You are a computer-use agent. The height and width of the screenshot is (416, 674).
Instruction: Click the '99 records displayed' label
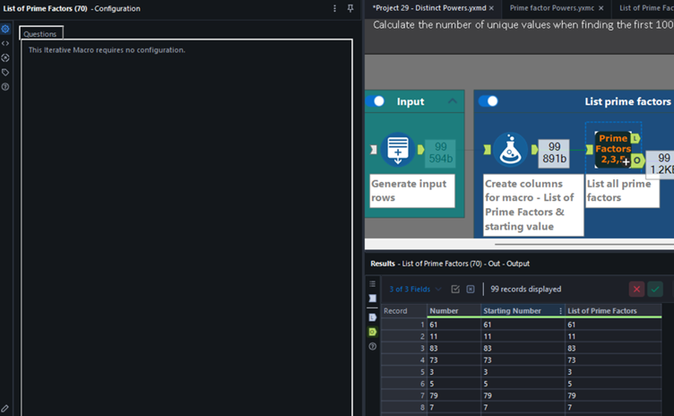click(x=526, y=289)
